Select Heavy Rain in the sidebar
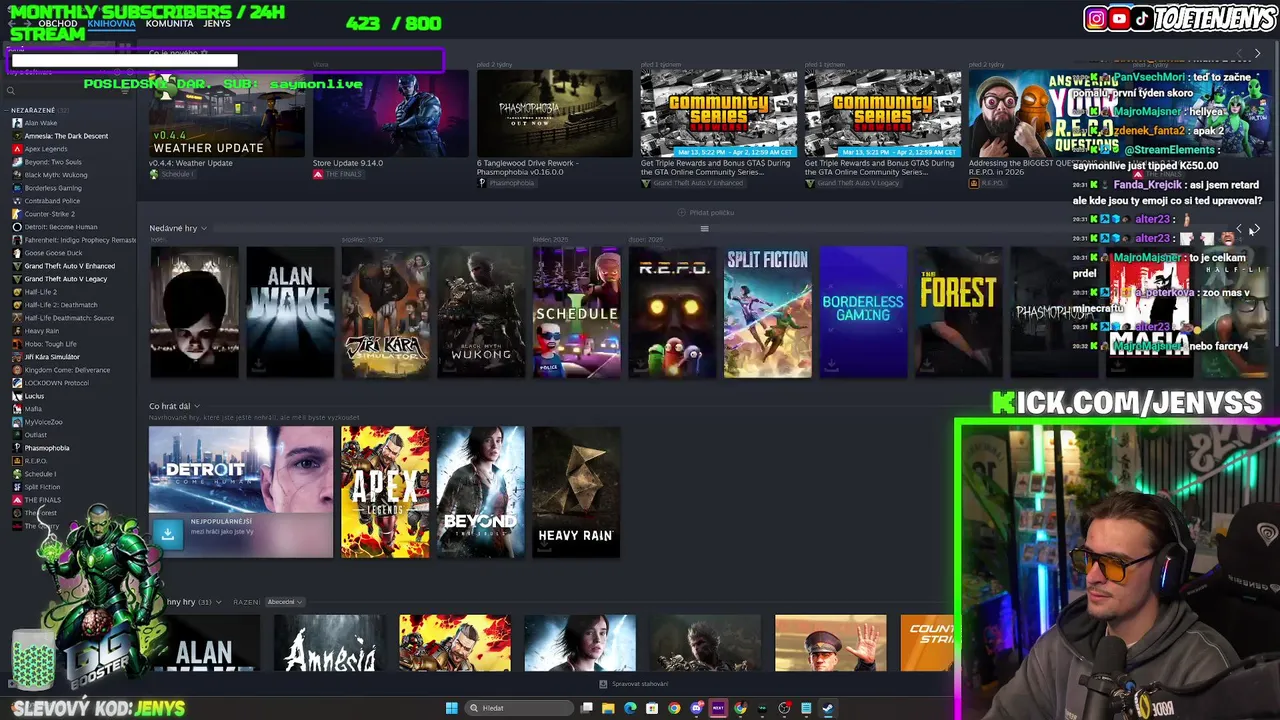This screenshot has width=1280, height=720. click(x=42, y=331)
